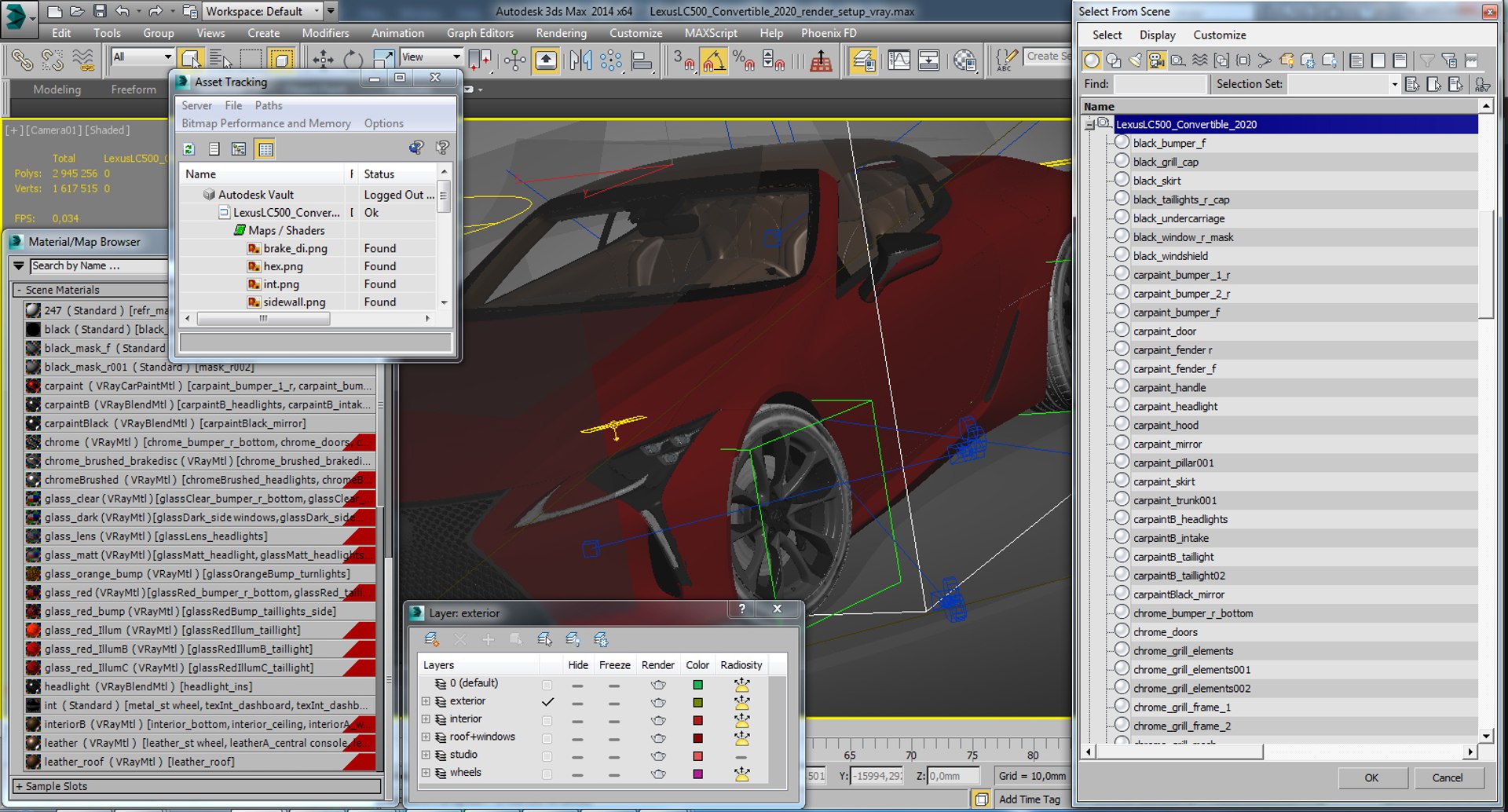Viewport: 1508px width, 812px height.
Task: Click the Select and Link tool
Action: tap(21, 60)
